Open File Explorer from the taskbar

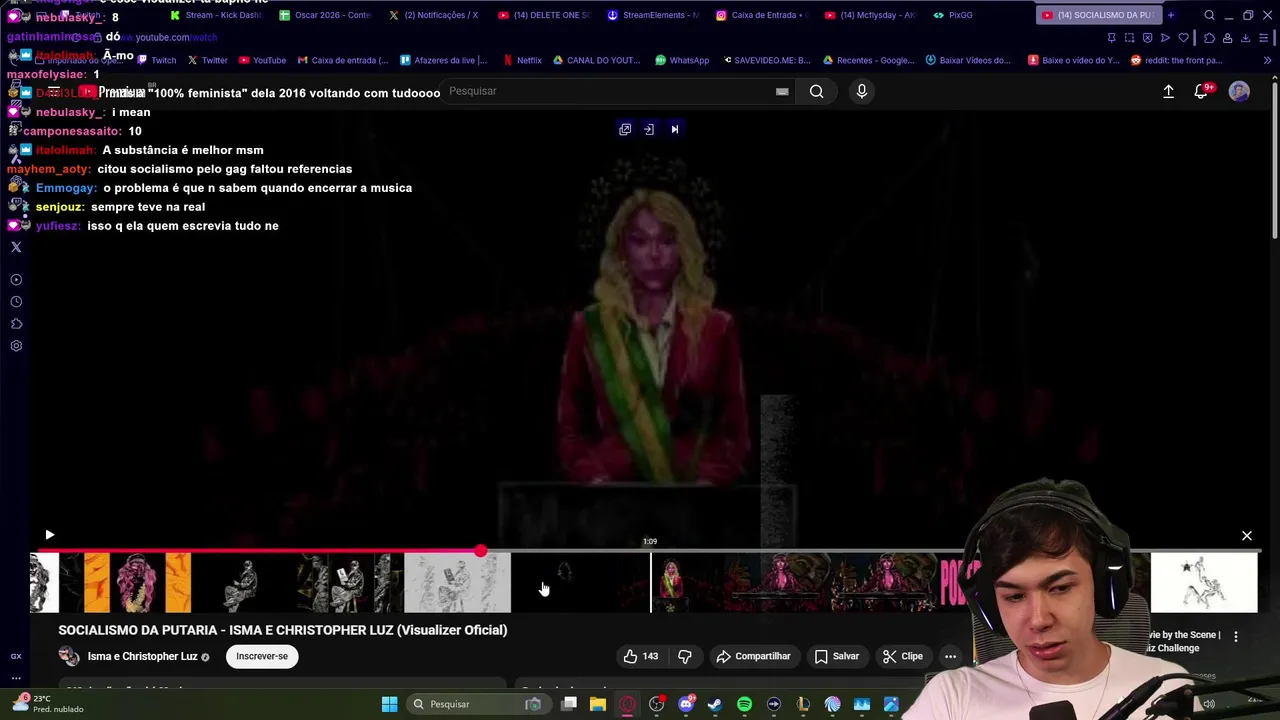coord(598,704)
